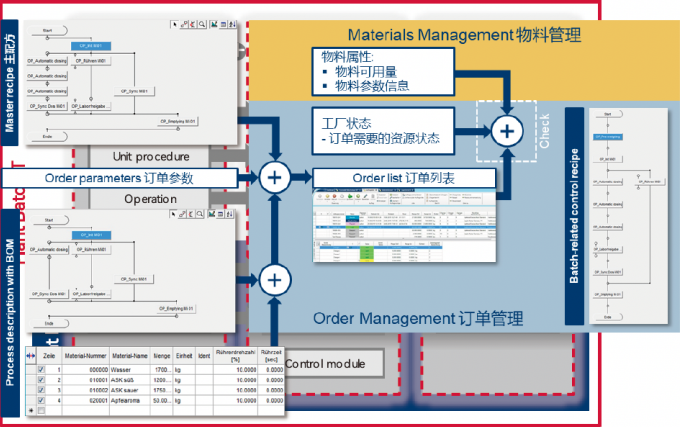Click the Start node in Master recipe
Image resolution: width=680 pixels, height=427 pixels.
coord(48,30)
